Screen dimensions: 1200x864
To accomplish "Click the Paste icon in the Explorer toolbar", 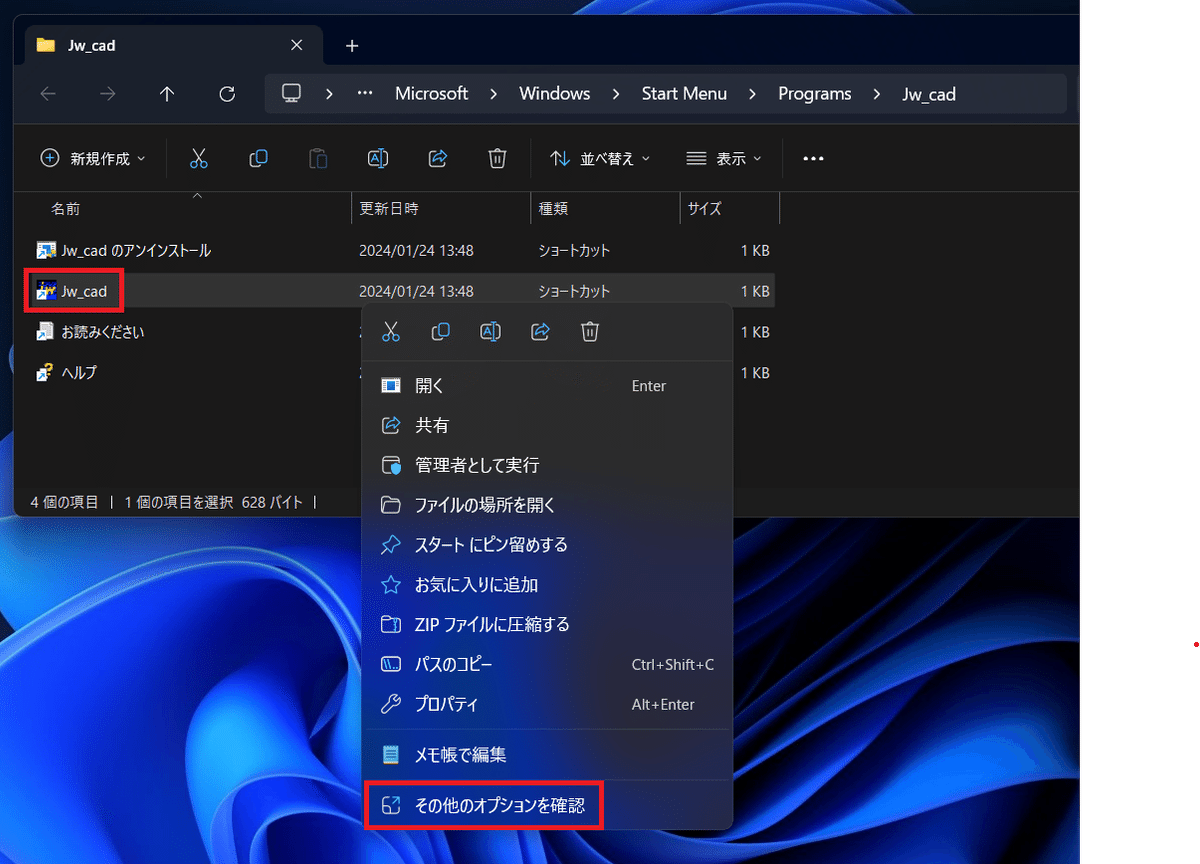I will 318,158.
